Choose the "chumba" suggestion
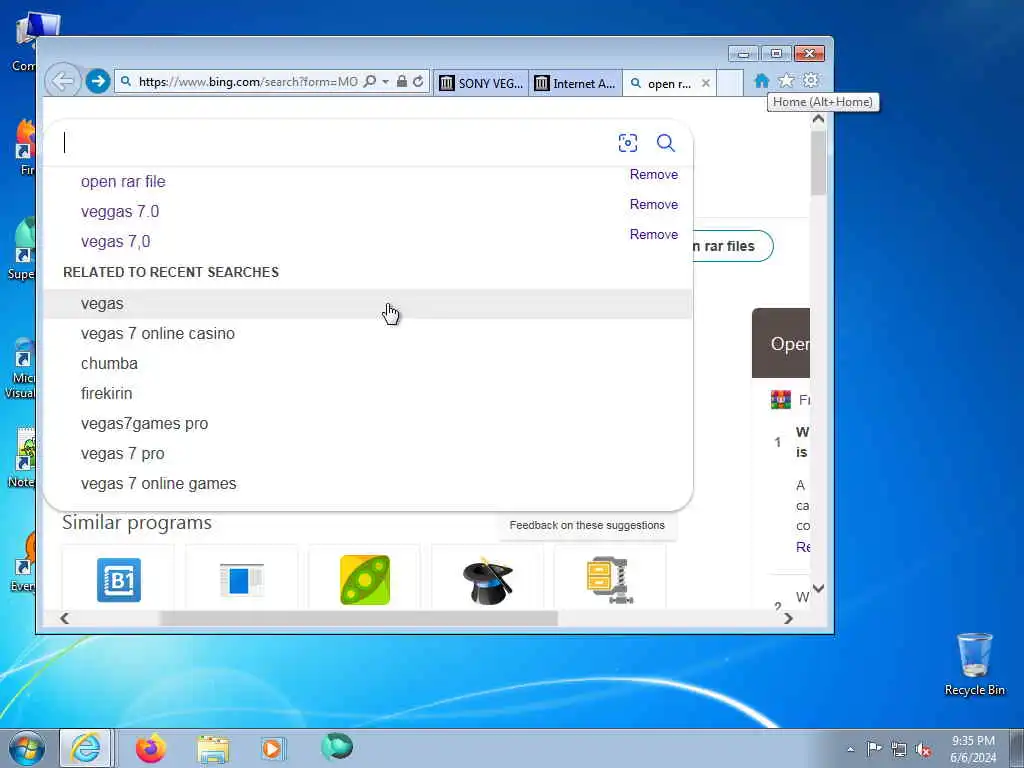Image resolution: width=1024 pixels, height=768 pixels. (367, 364)
